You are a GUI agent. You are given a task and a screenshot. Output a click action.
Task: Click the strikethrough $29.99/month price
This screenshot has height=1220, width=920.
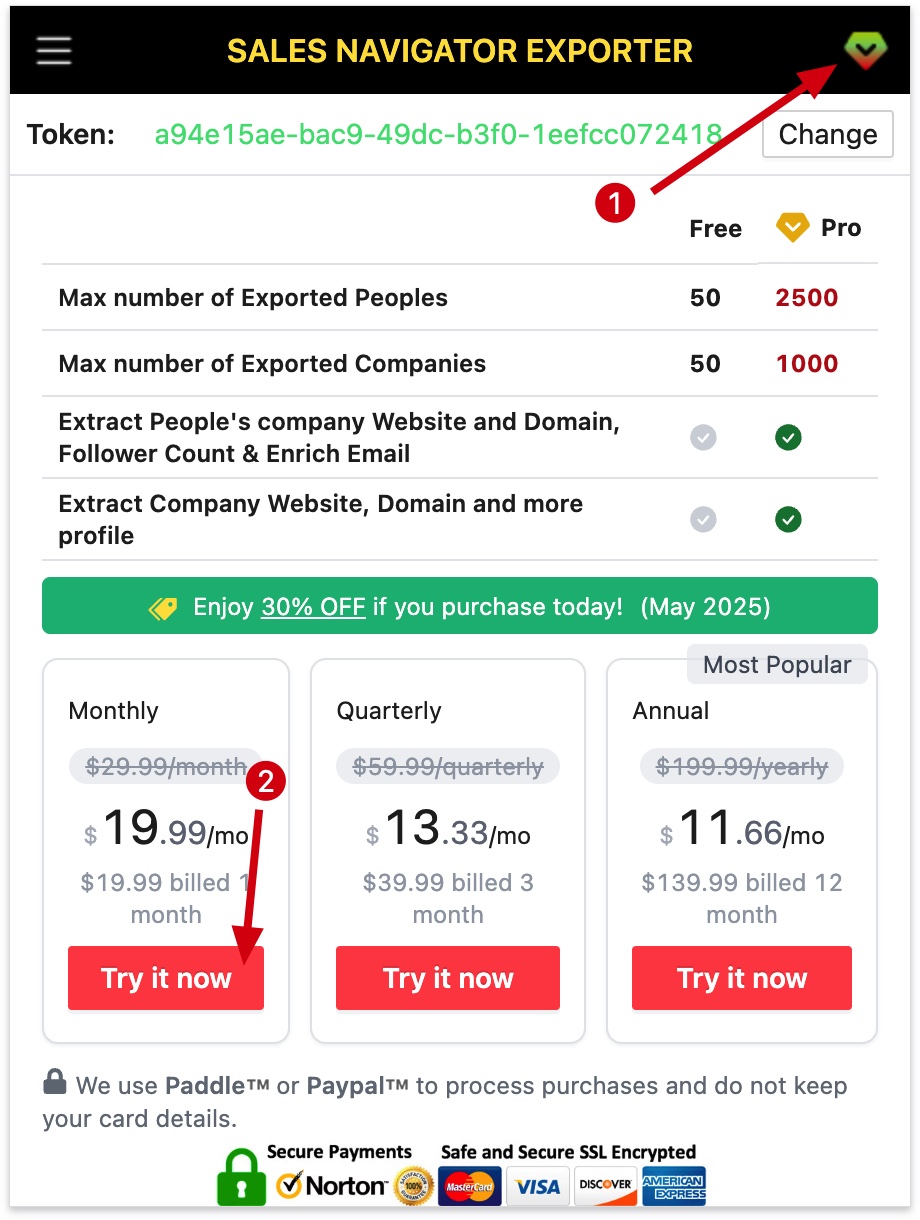[163, 766]
